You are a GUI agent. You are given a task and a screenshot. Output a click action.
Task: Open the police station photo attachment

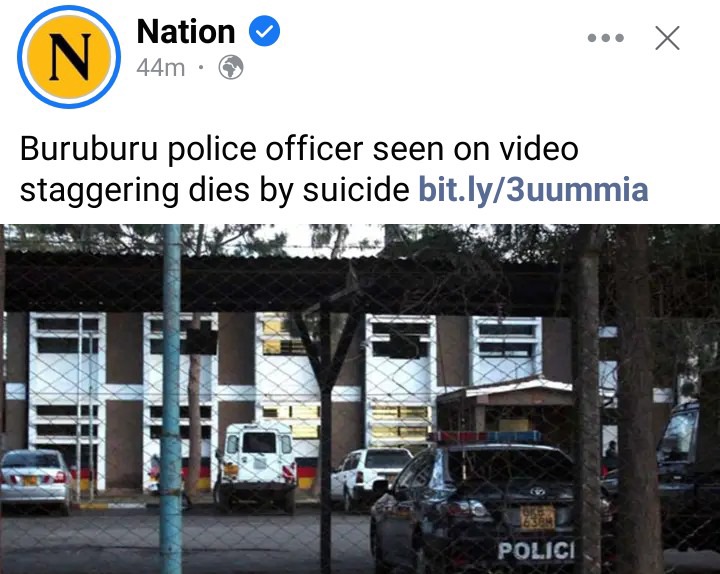[360, 399]
